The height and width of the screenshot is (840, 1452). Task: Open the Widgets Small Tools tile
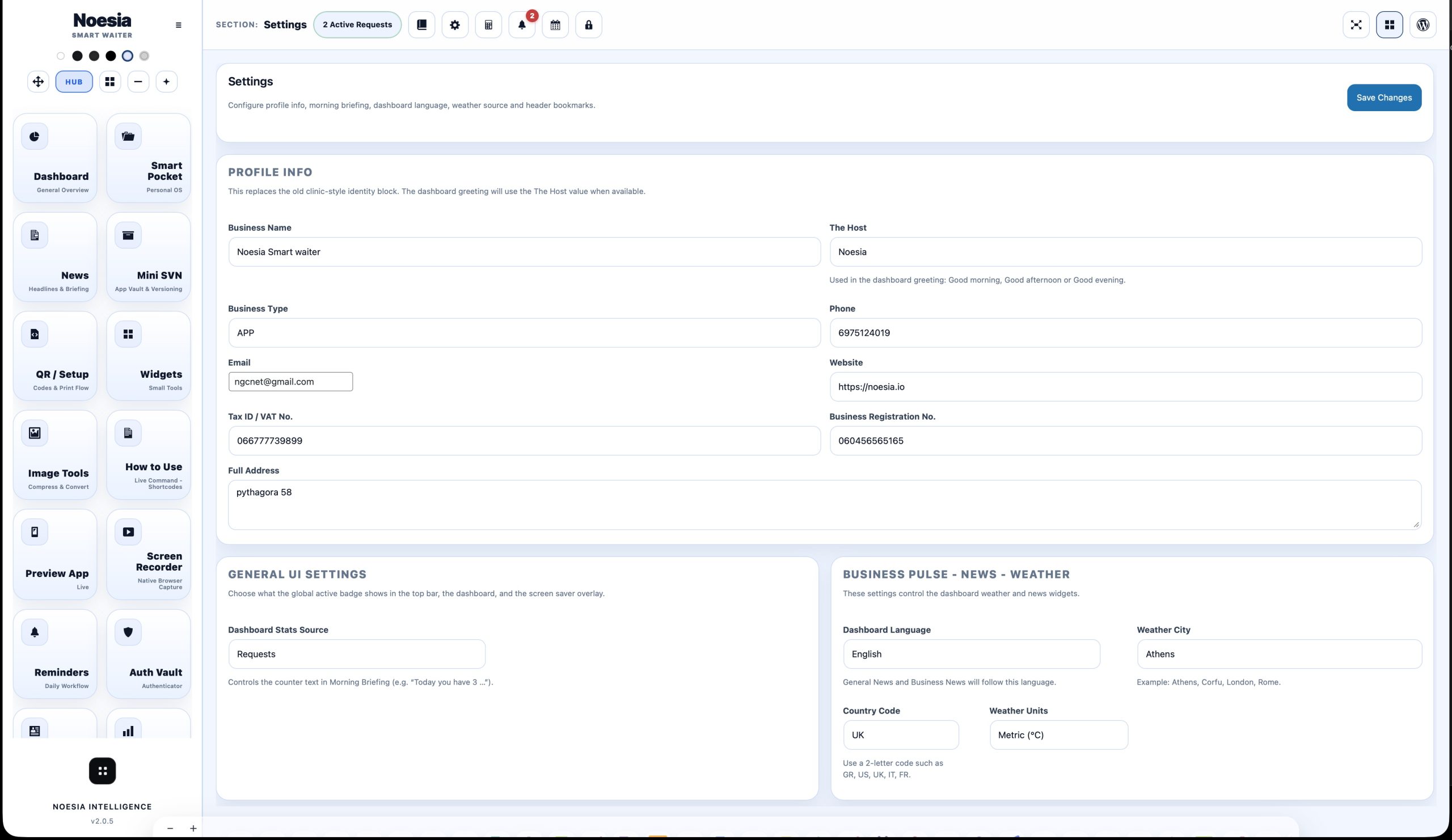point(149,356)
